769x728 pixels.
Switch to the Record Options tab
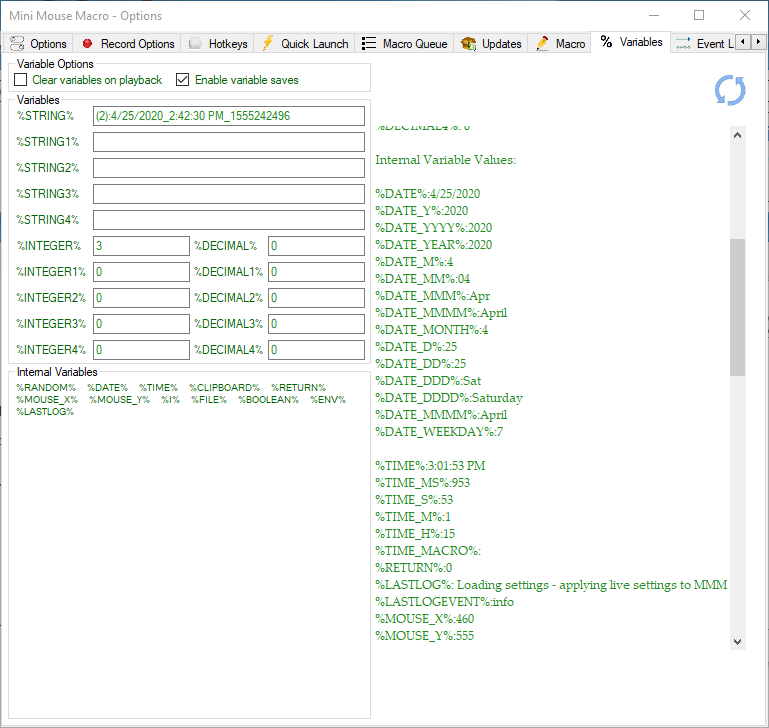127,44
